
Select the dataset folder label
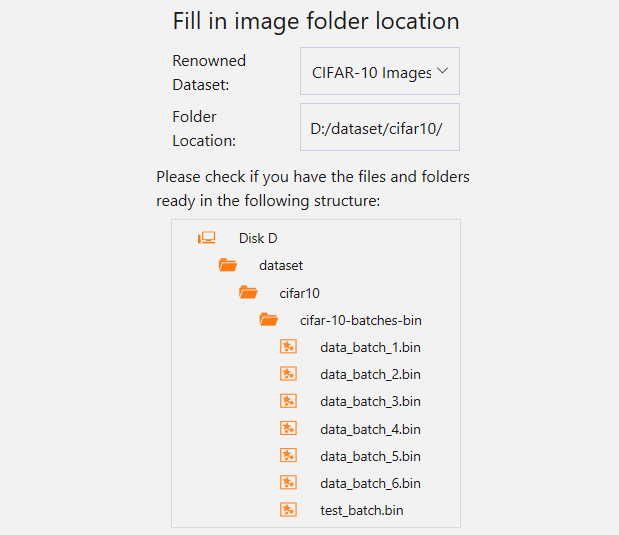[x=281, y=265]
